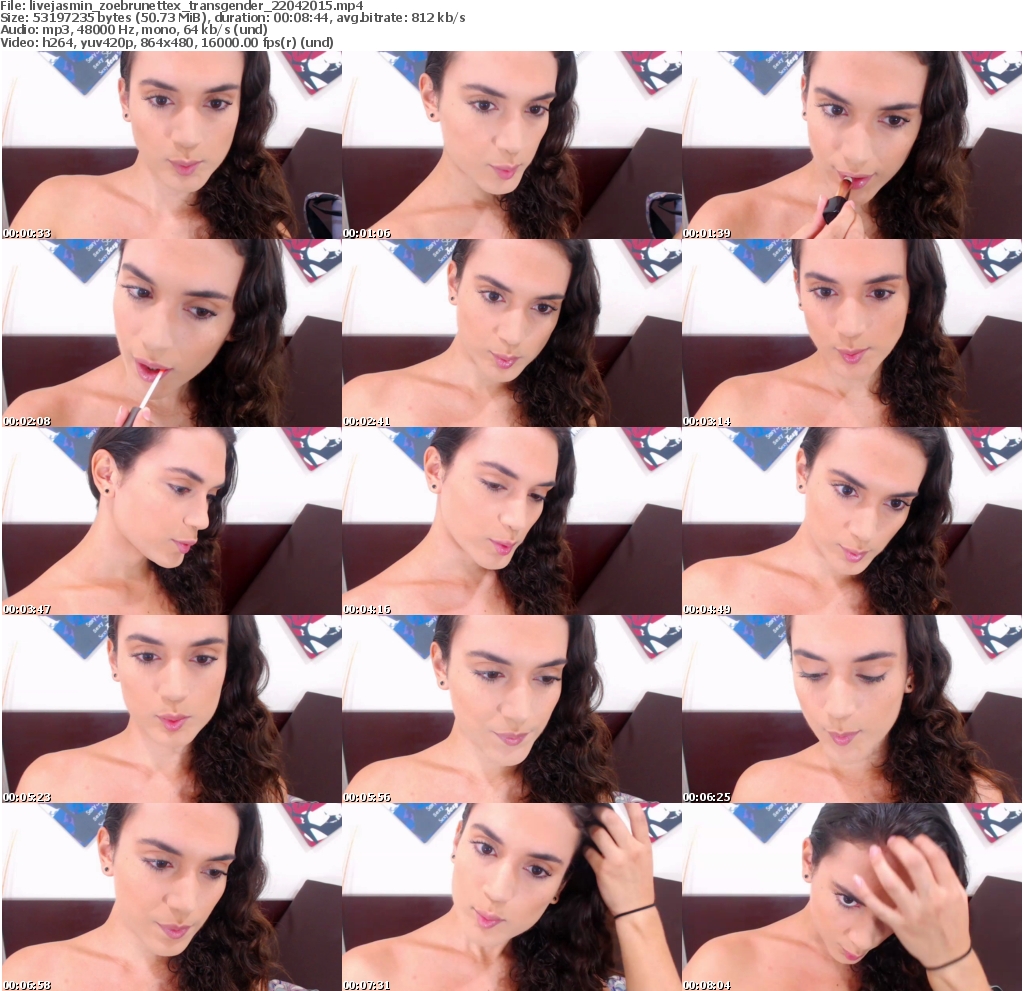
Task: Open the frame stamped 00:02:08
Action: (x=172, y=333)
